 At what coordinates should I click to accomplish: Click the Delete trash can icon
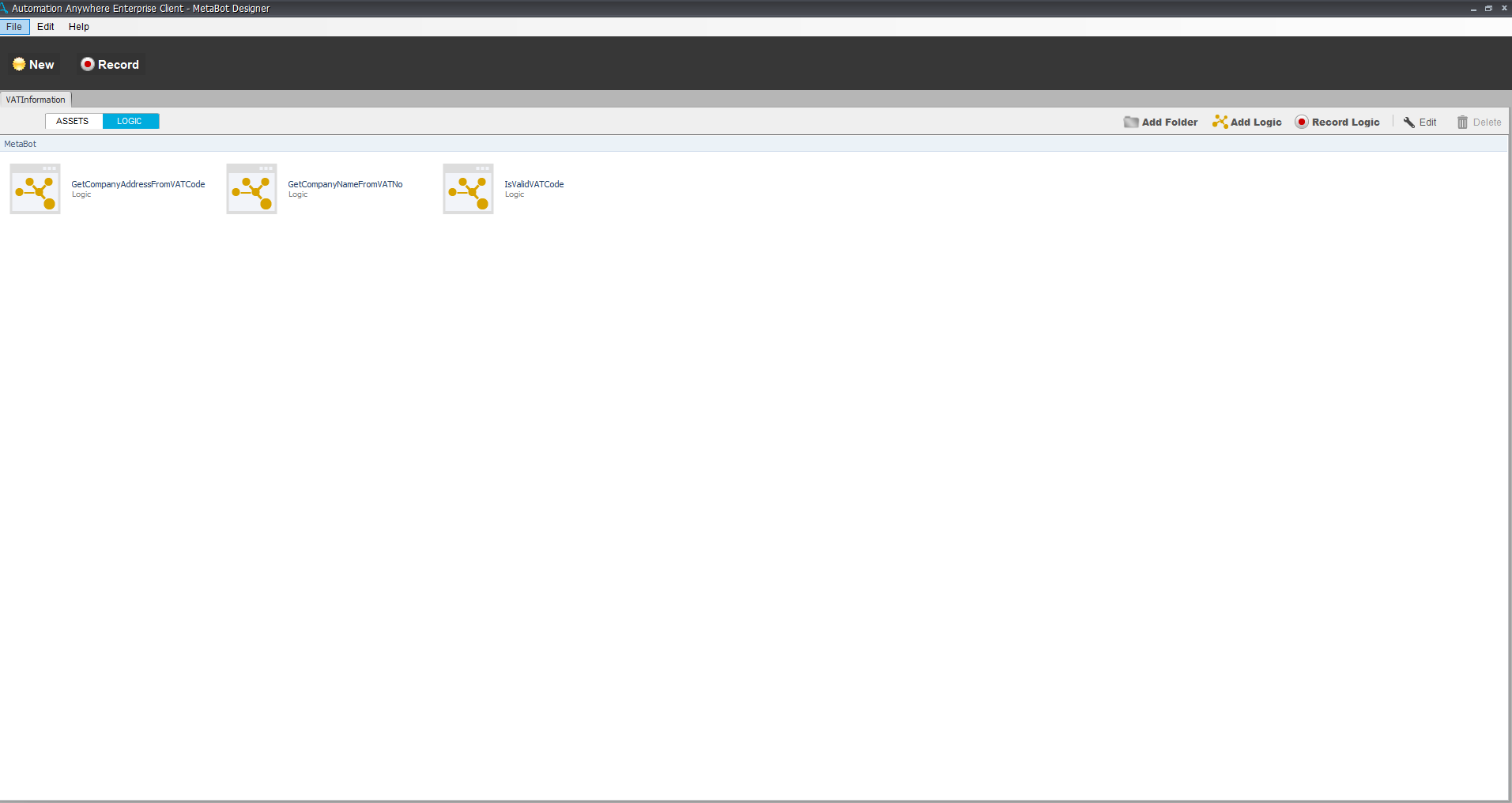tap(1463, 122)
